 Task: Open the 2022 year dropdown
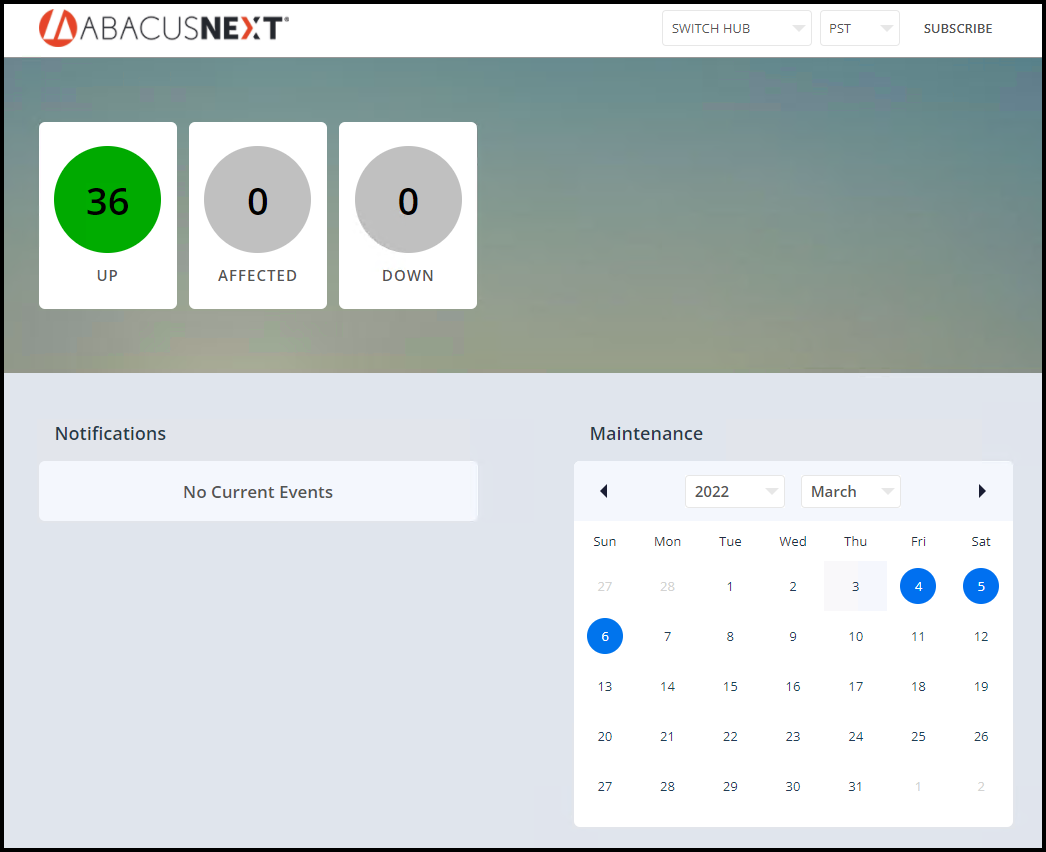tap(734, 492)
